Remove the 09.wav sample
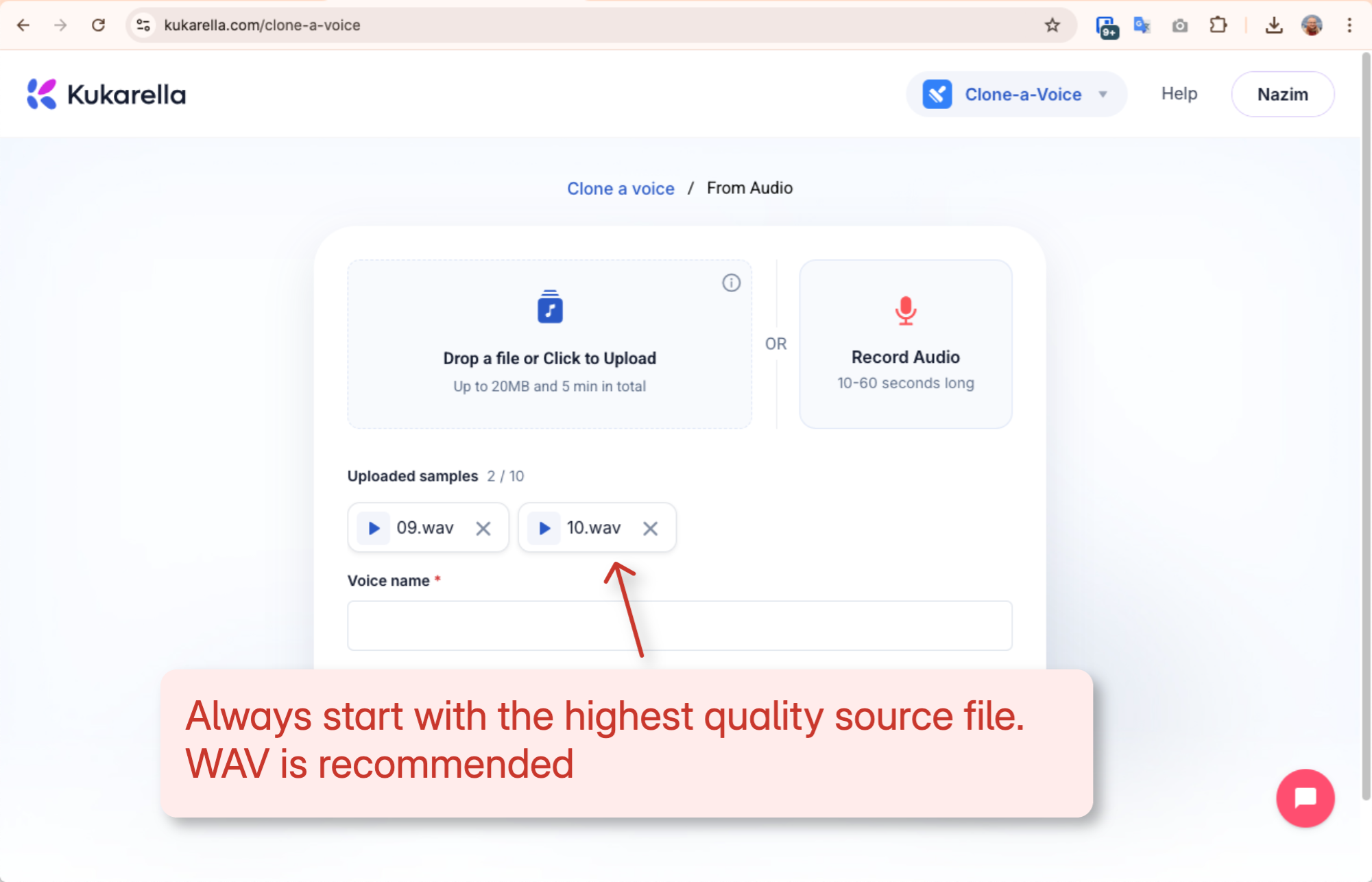Screen dimensions: 1372x882 click(483, 528)
